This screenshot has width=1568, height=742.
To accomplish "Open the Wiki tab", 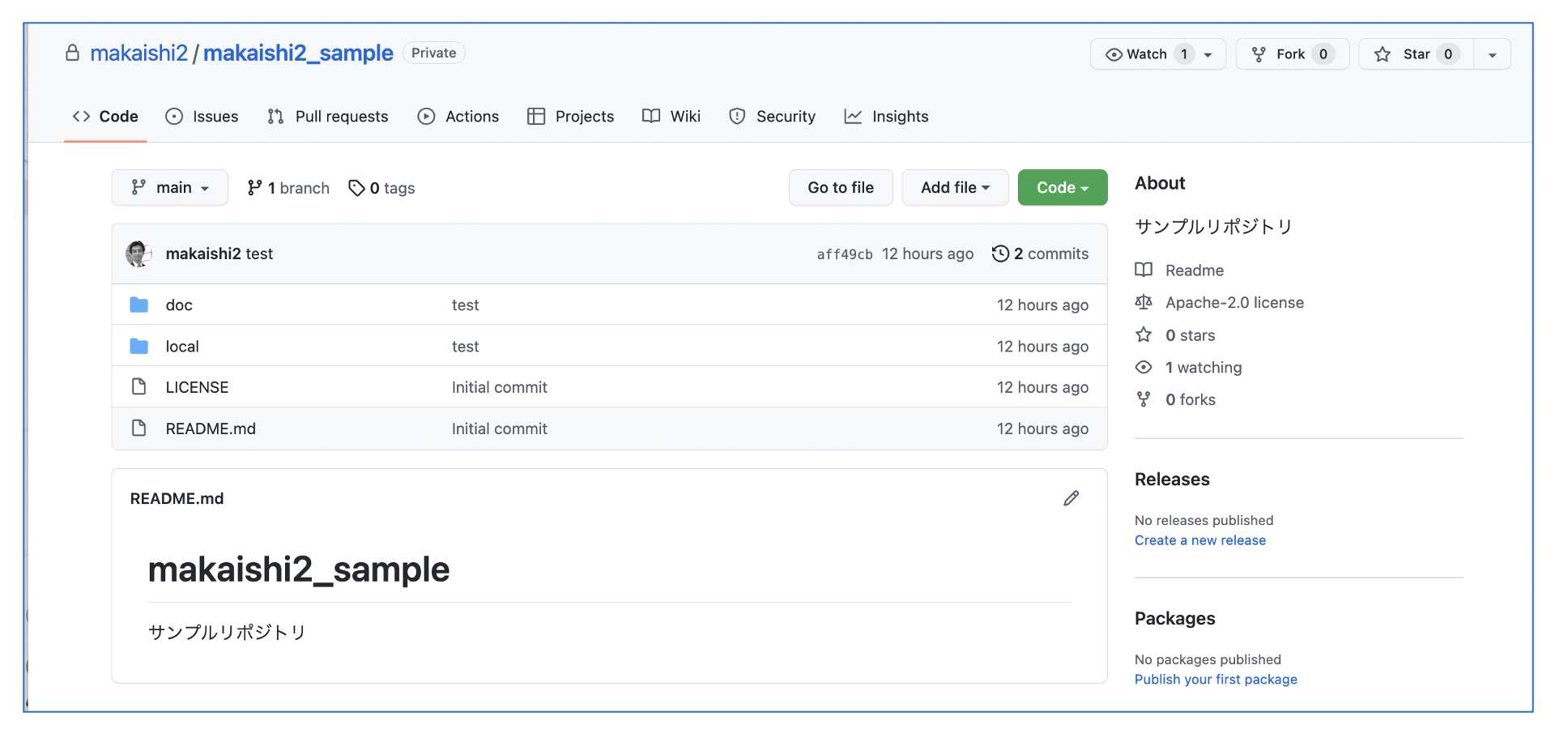I will [671, 117].
